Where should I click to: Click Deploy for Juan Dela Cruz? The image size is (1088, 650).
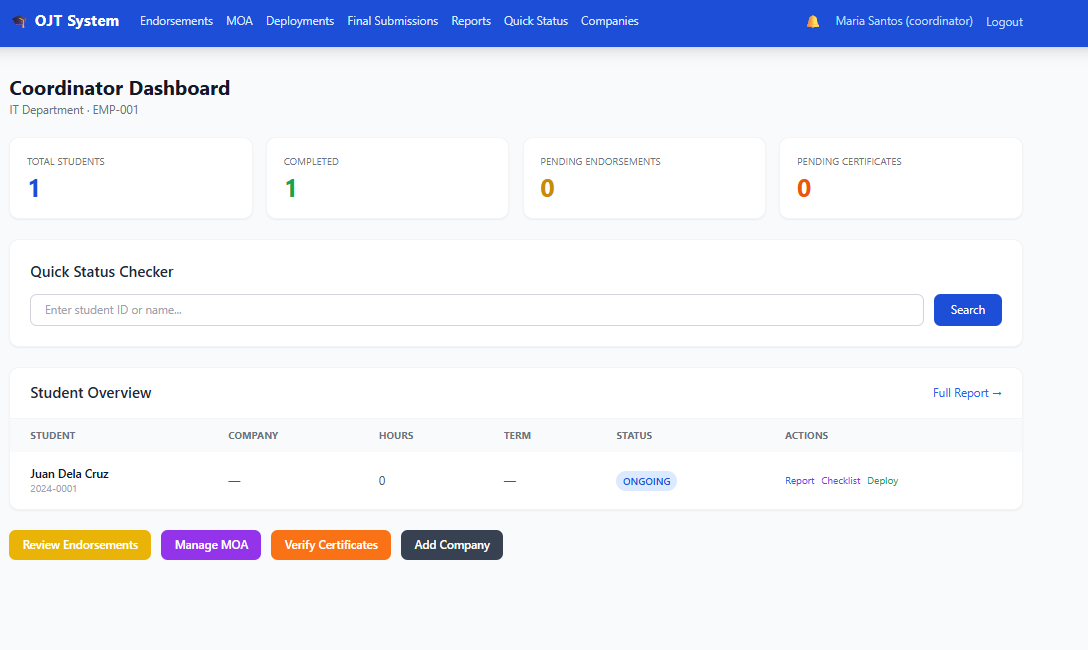tap(883, 481)
